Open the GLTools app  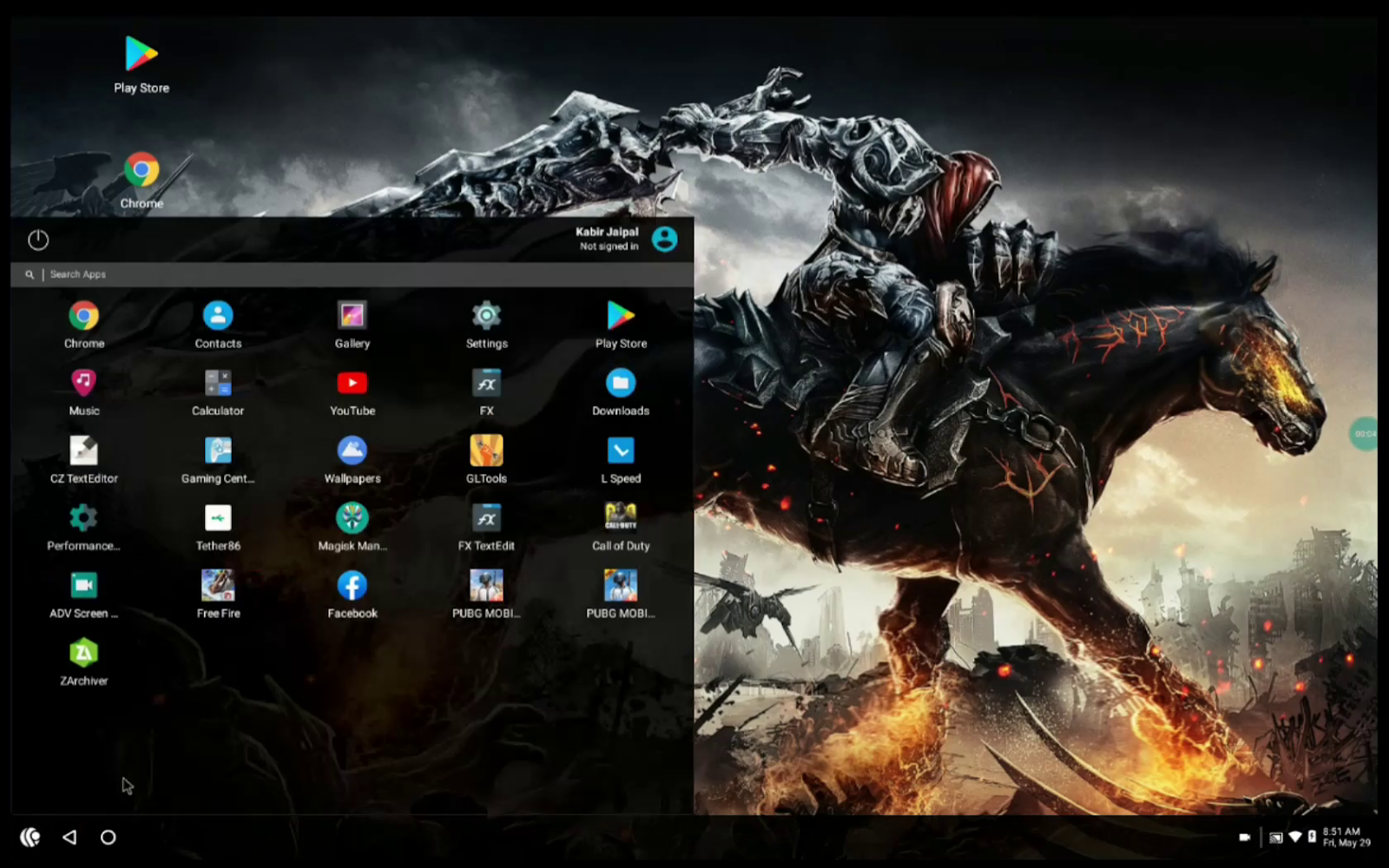tap(487, 460)
